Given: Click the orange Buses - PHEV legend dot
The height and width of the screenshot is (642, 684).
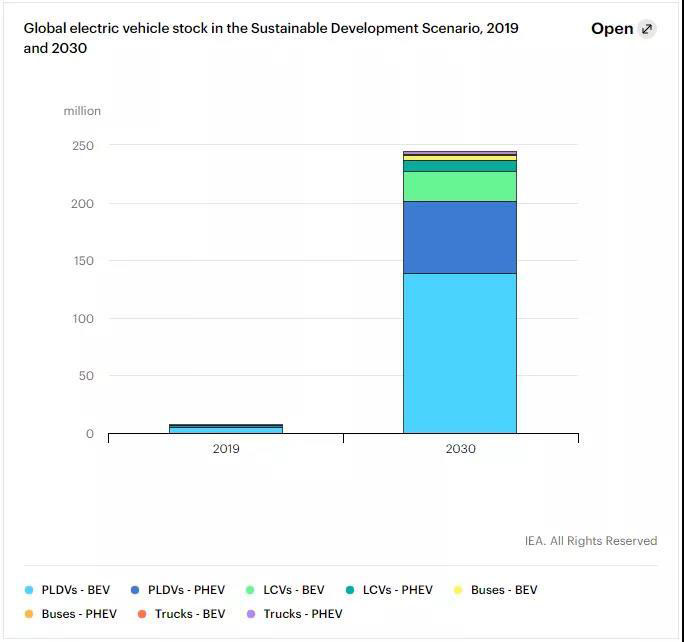Looking at the screenshot, I should click(29, 614).
